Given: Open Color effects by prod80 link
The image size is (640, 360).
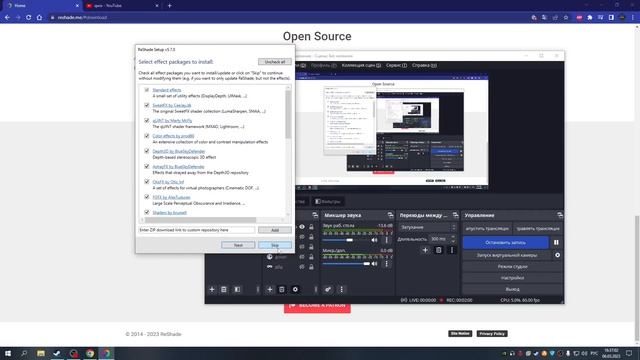Looking at the screenshot, I should tap(173, 136).
